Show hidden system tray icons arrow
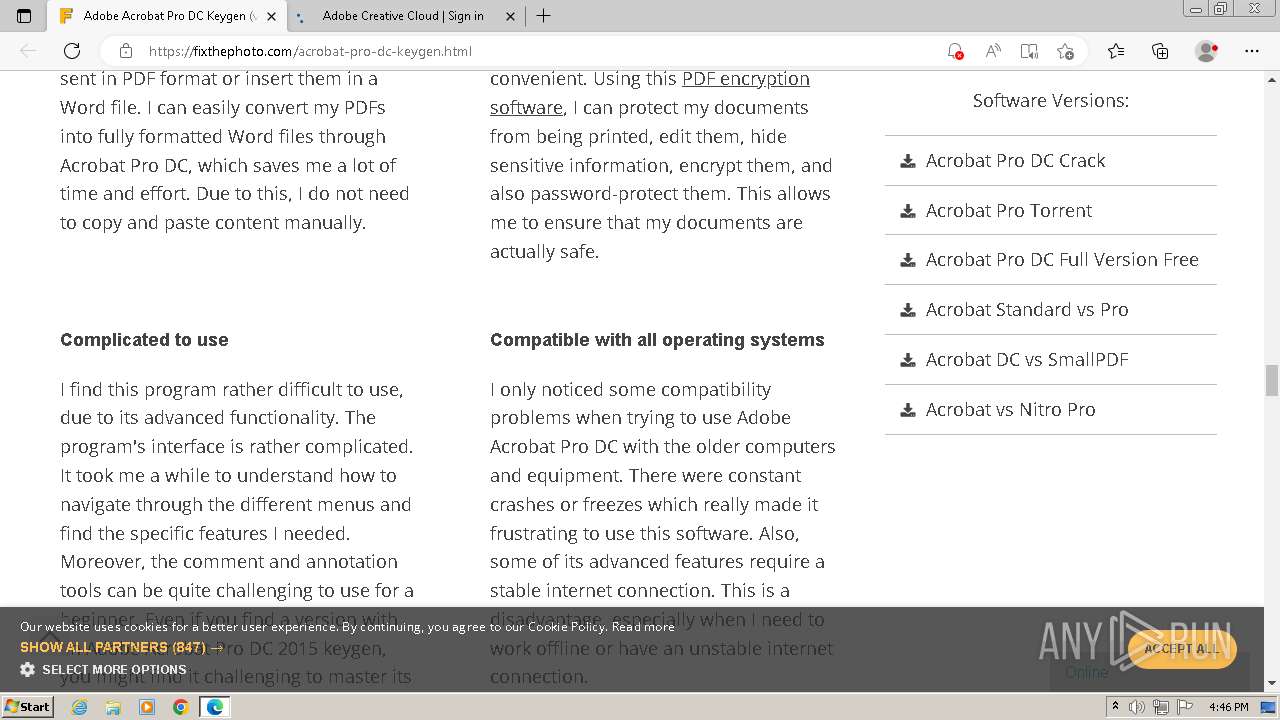 click(x=1115, y=707)
